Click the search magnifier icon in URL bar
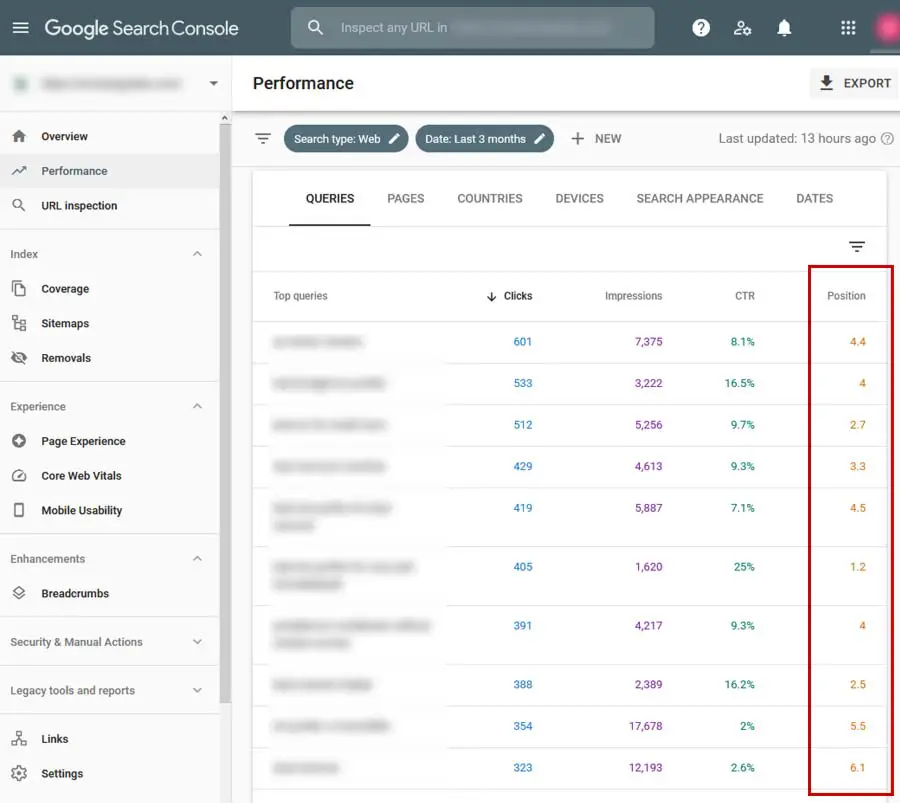This screenshot has height=803, width=900. pos(315,27)
